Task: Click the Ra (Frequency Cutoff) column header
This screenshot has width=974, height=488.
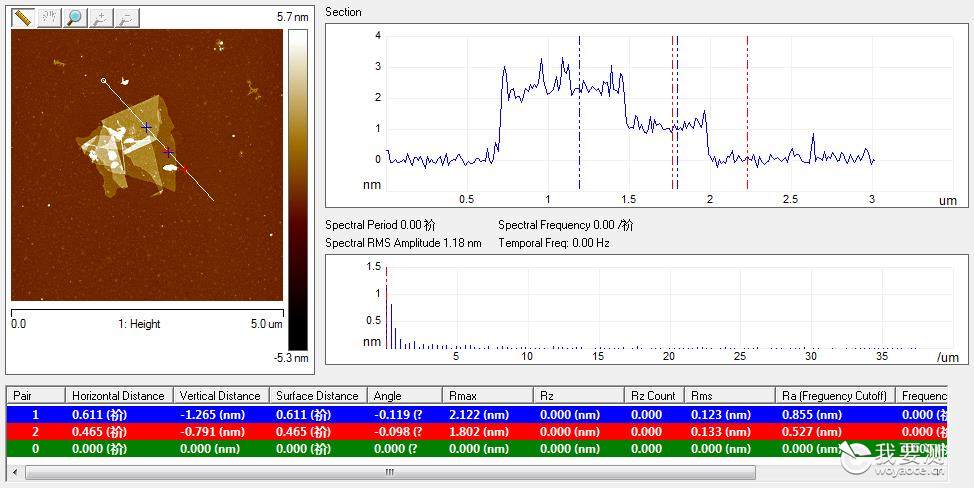Action: [x=835, y=395]
